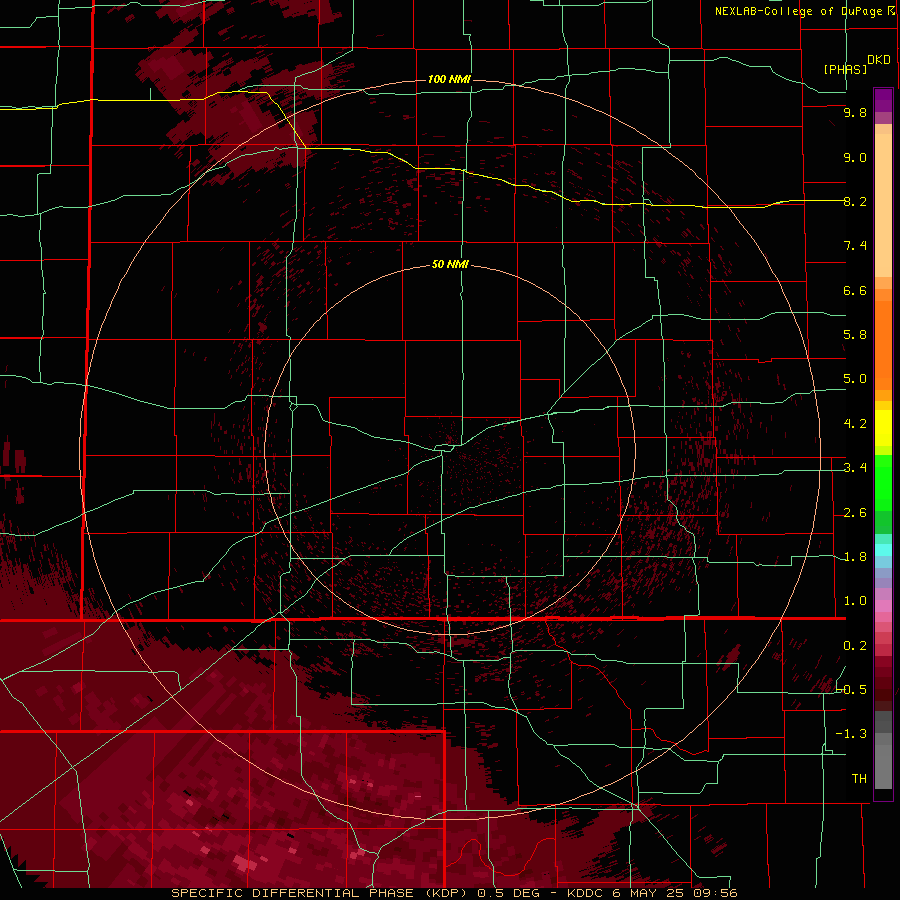Pick the bright green segment of the color bar

[883, 482]
